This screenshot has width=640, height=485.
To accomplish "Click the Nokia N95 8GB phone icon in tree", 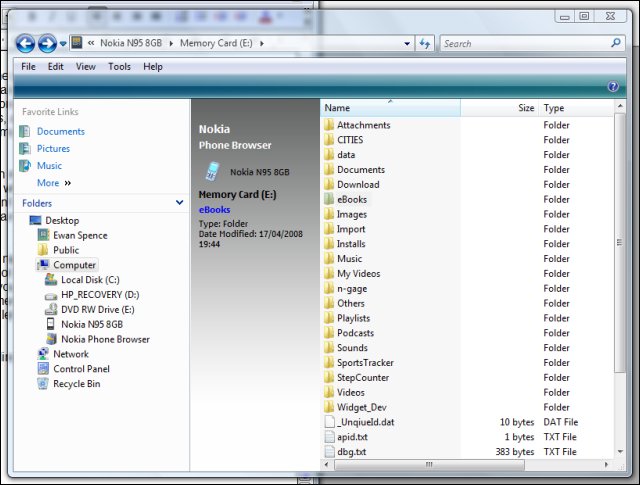I will point(51,324).
